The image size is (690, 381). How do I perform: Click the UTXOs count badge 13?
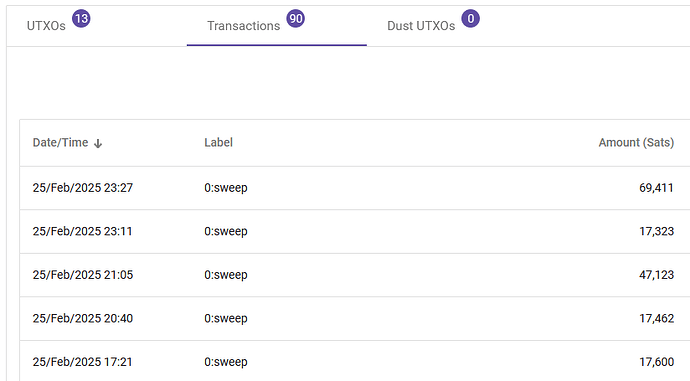click(81, 18)
